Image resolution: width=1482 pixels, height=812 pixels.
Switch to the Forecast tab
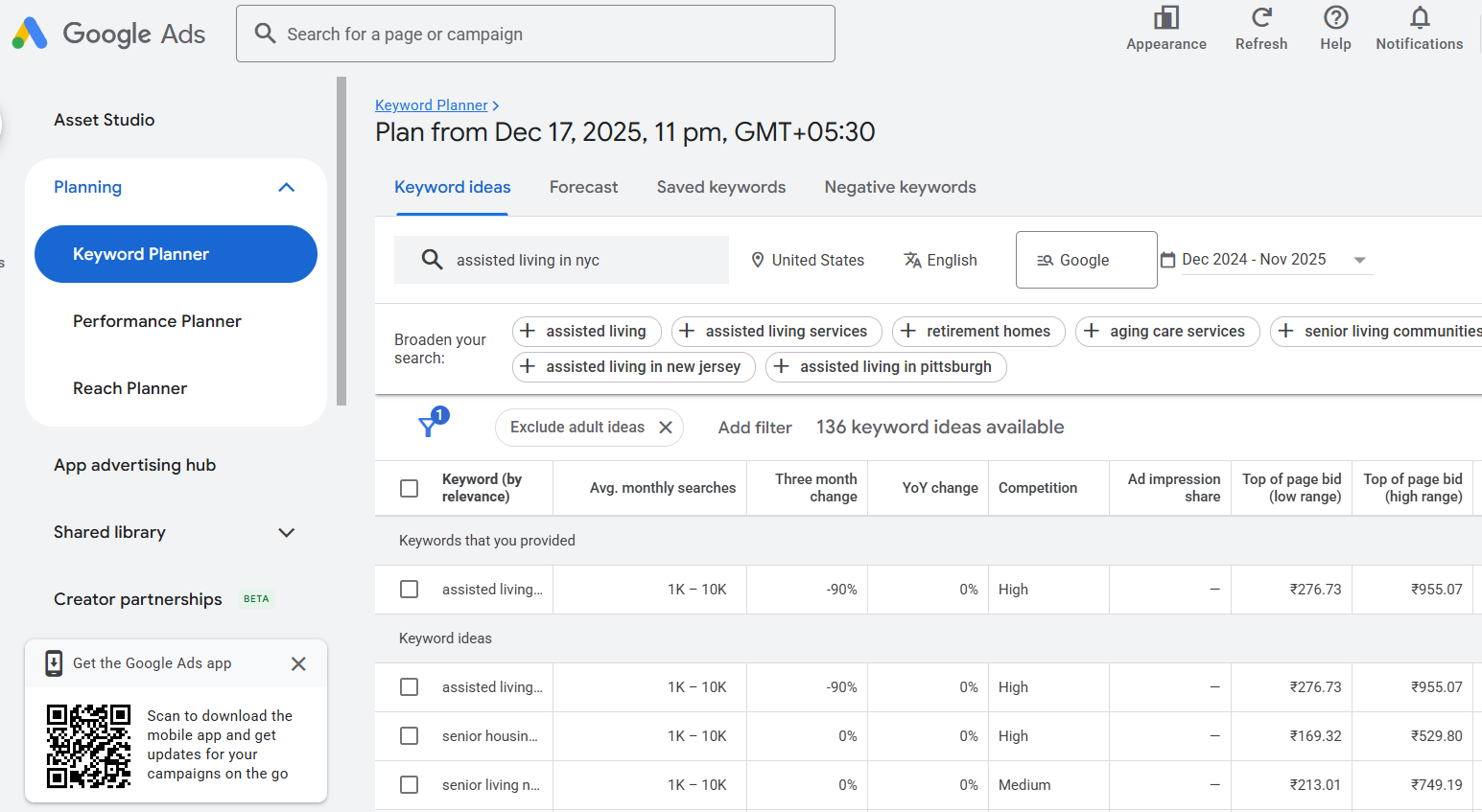(x=583, y=187)
